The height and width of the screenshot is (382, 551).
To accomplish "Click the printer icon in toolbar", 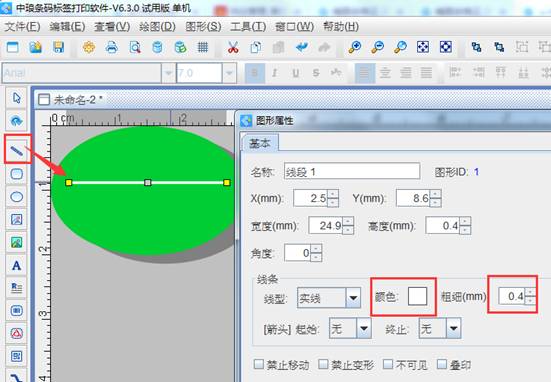I will (x=111, y=47).
